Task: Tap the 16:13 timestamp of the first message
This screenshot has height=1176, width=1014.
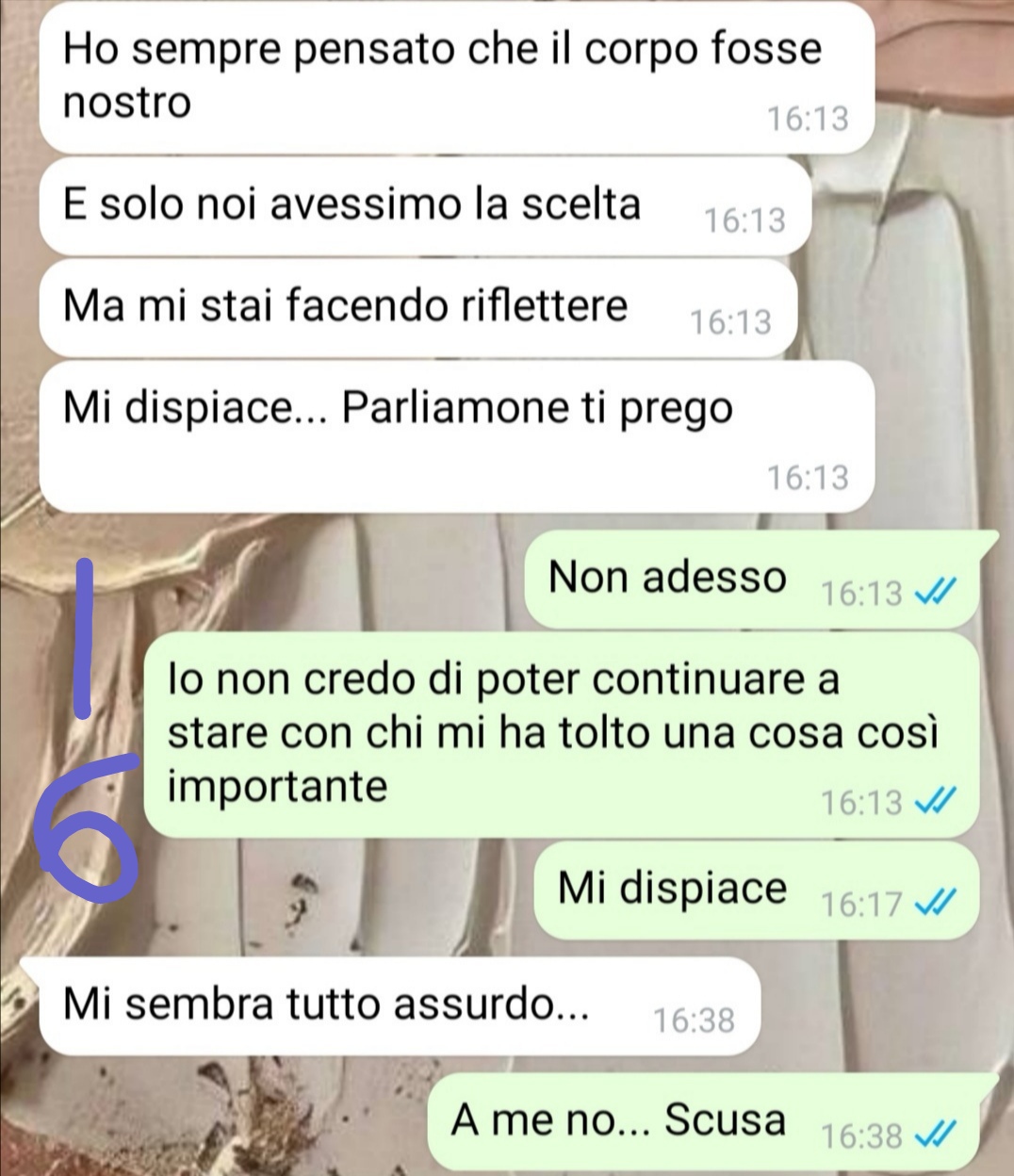Action: click(807, 119)
